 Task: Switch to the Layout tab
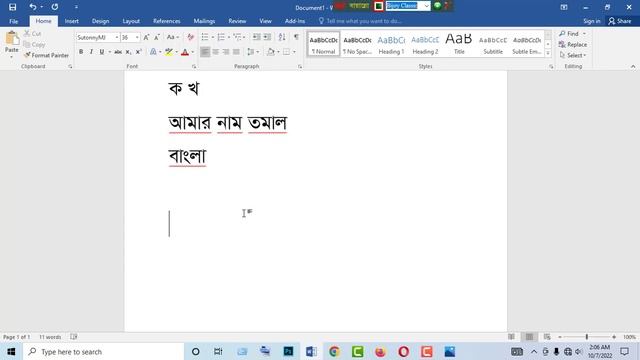tap(131, 21)
